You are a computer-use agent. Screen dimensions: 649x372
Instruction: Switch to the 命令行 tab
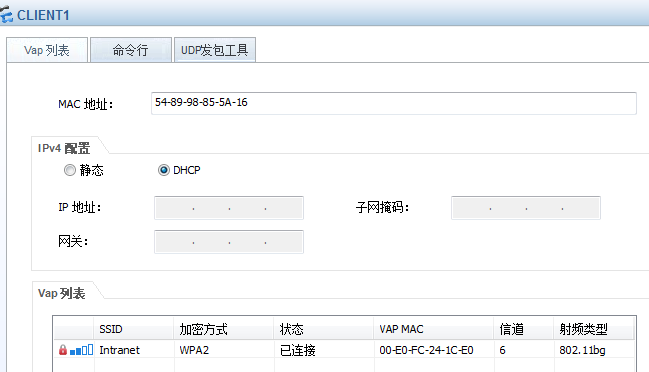pos(131,50)
